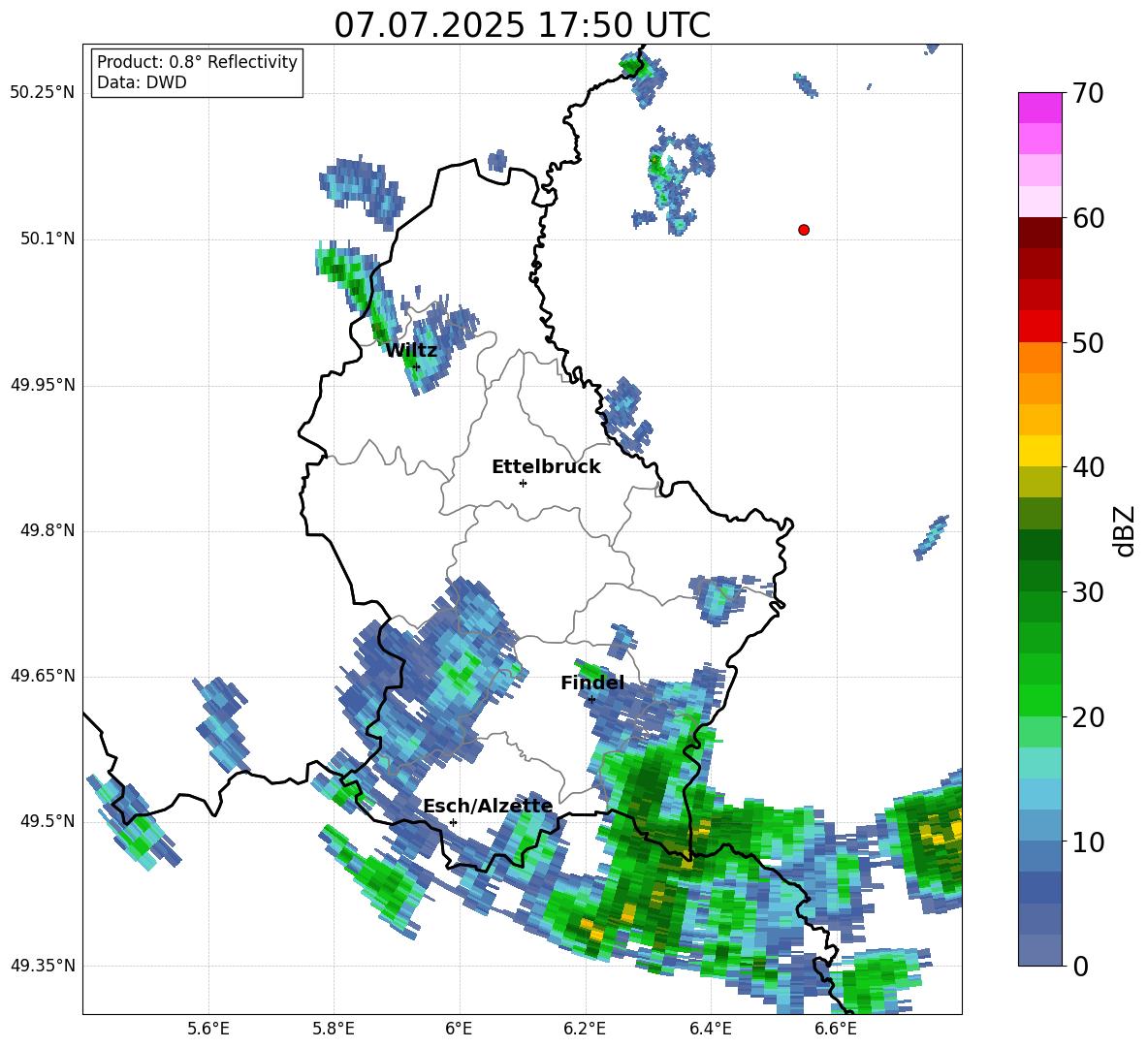Image resolution: width=1148 pixels, height=1048 pixels.
Task: Click the colorbar tick value 40
Action: (1088, 467)
